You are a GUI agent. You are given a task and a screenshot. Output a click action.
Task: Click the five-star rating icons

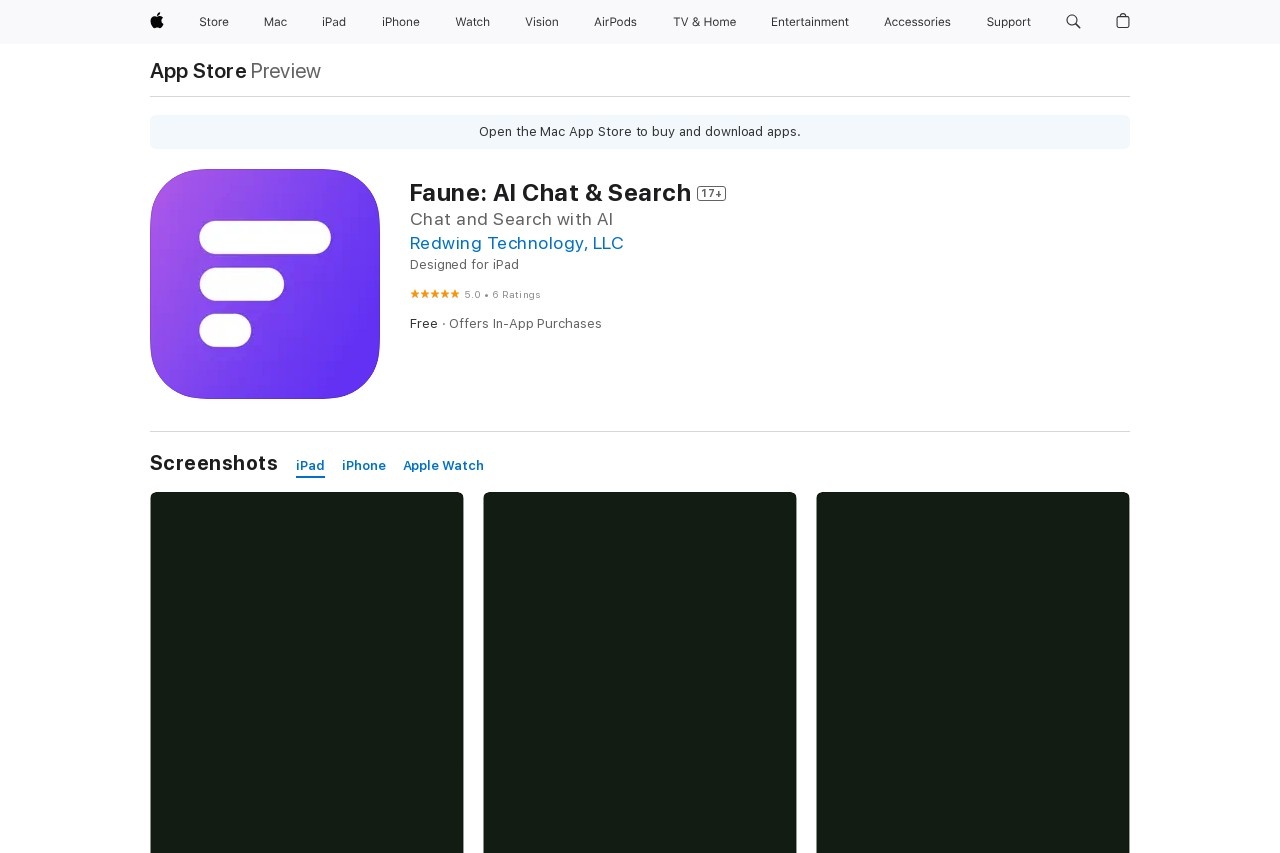435,294
